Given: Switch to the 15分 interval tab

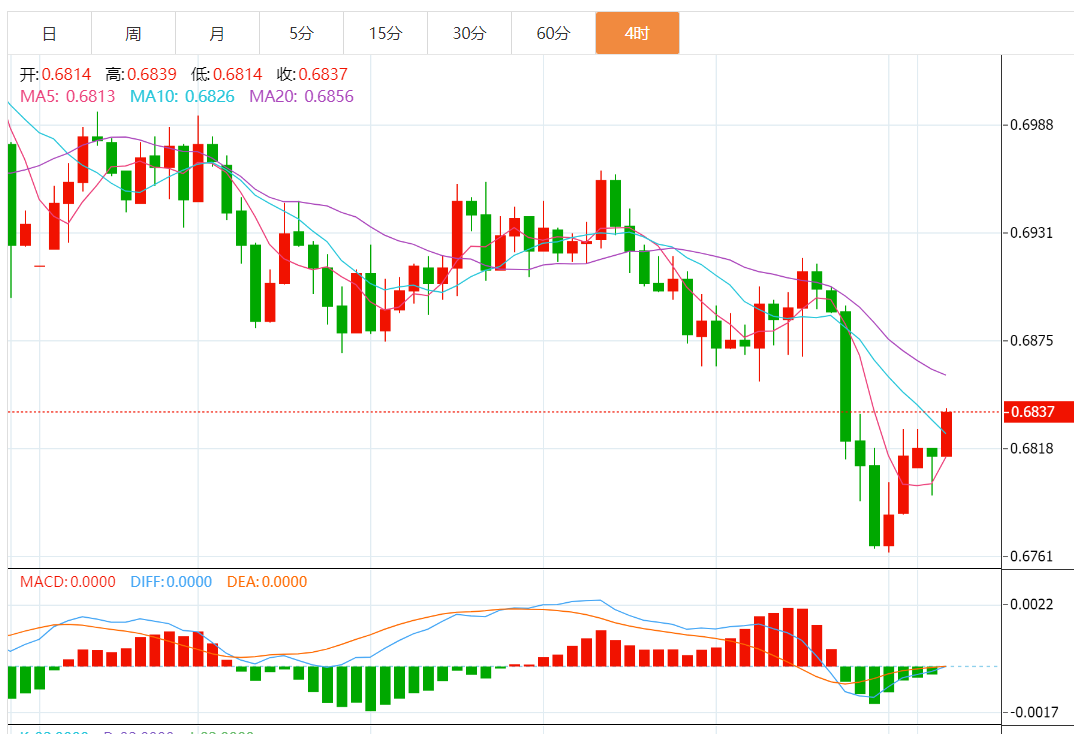Looking at the screenshot, I should pos(385,33).
